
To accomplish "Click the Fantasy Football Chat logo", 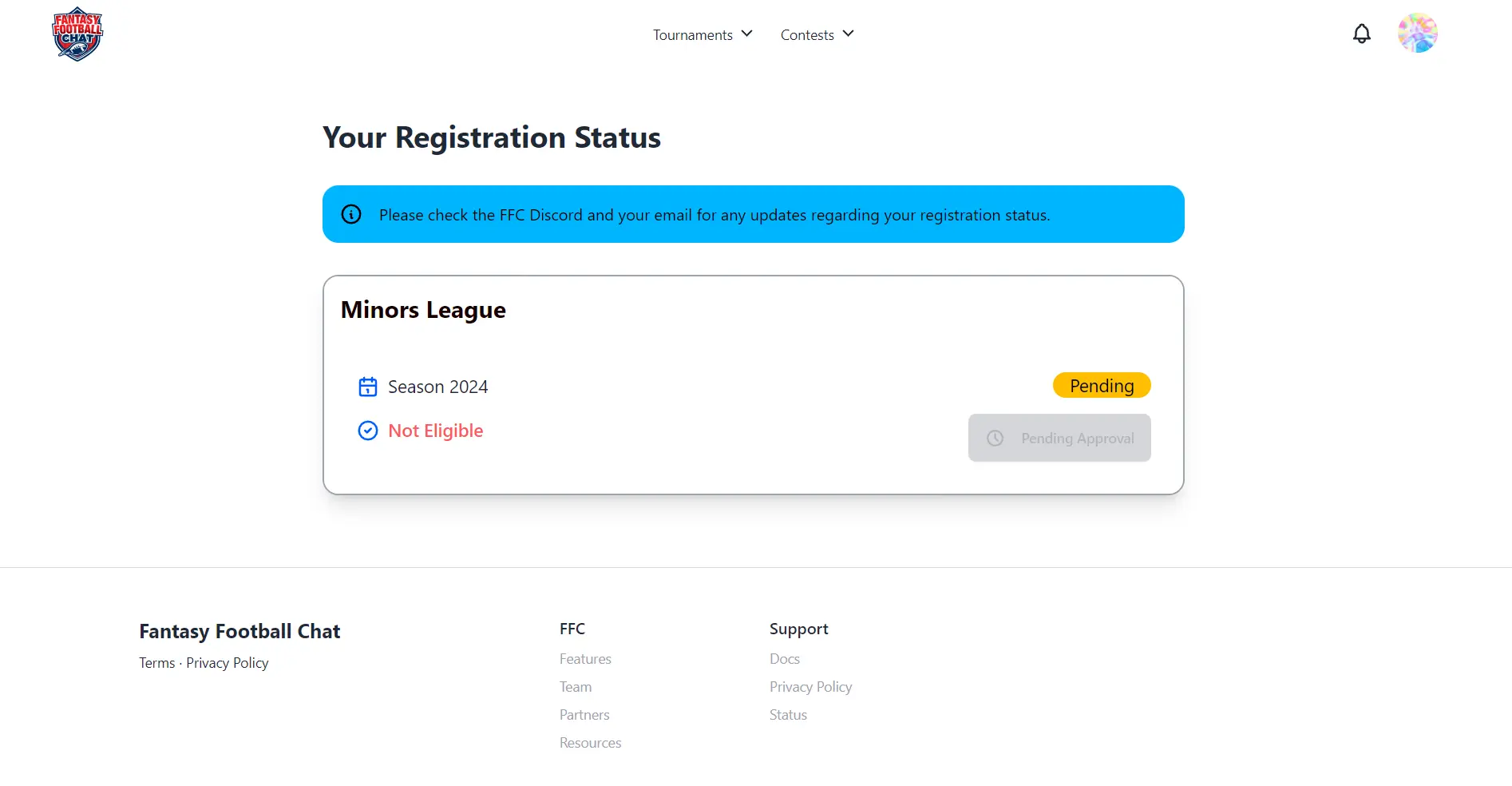I will [77, 34].
